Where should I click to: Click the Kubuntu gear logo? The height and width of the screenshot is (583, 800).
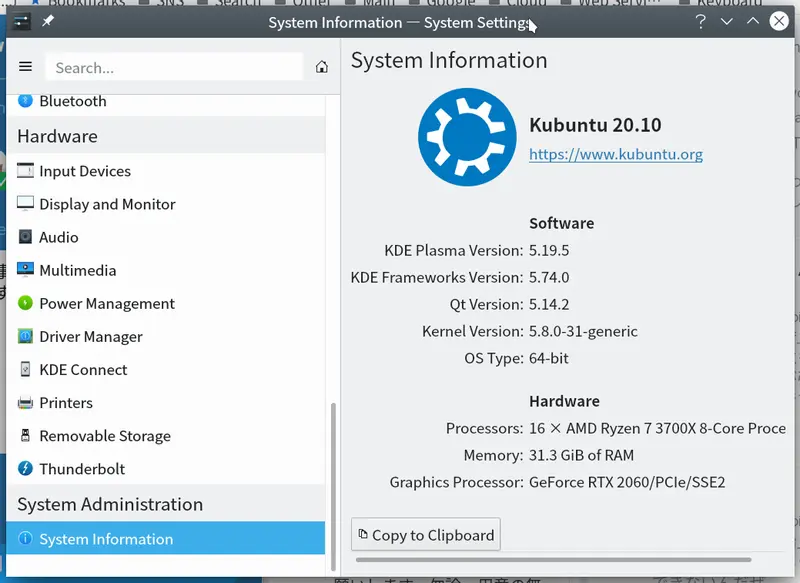tap(467, 137)
